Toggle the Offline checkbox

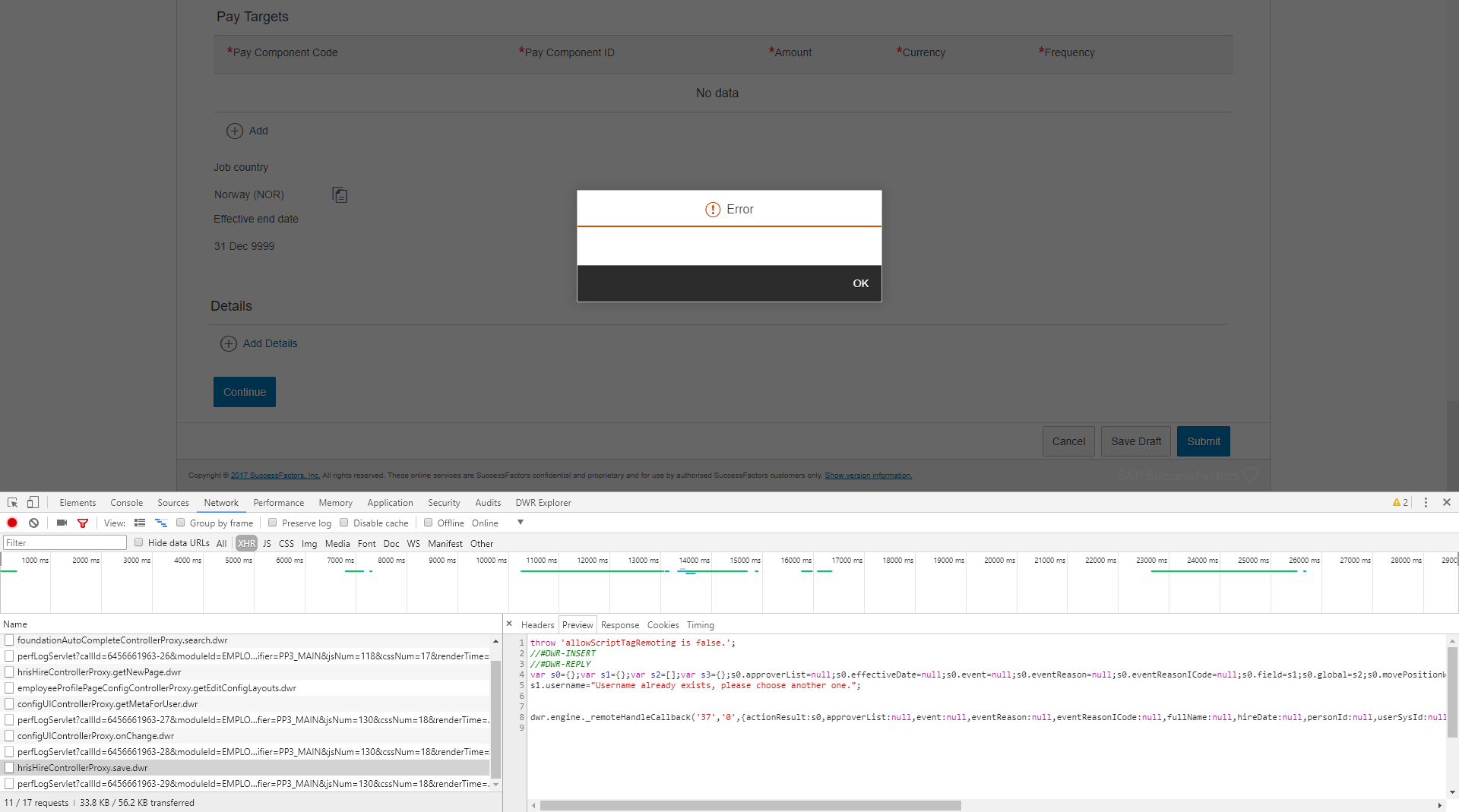429,523
